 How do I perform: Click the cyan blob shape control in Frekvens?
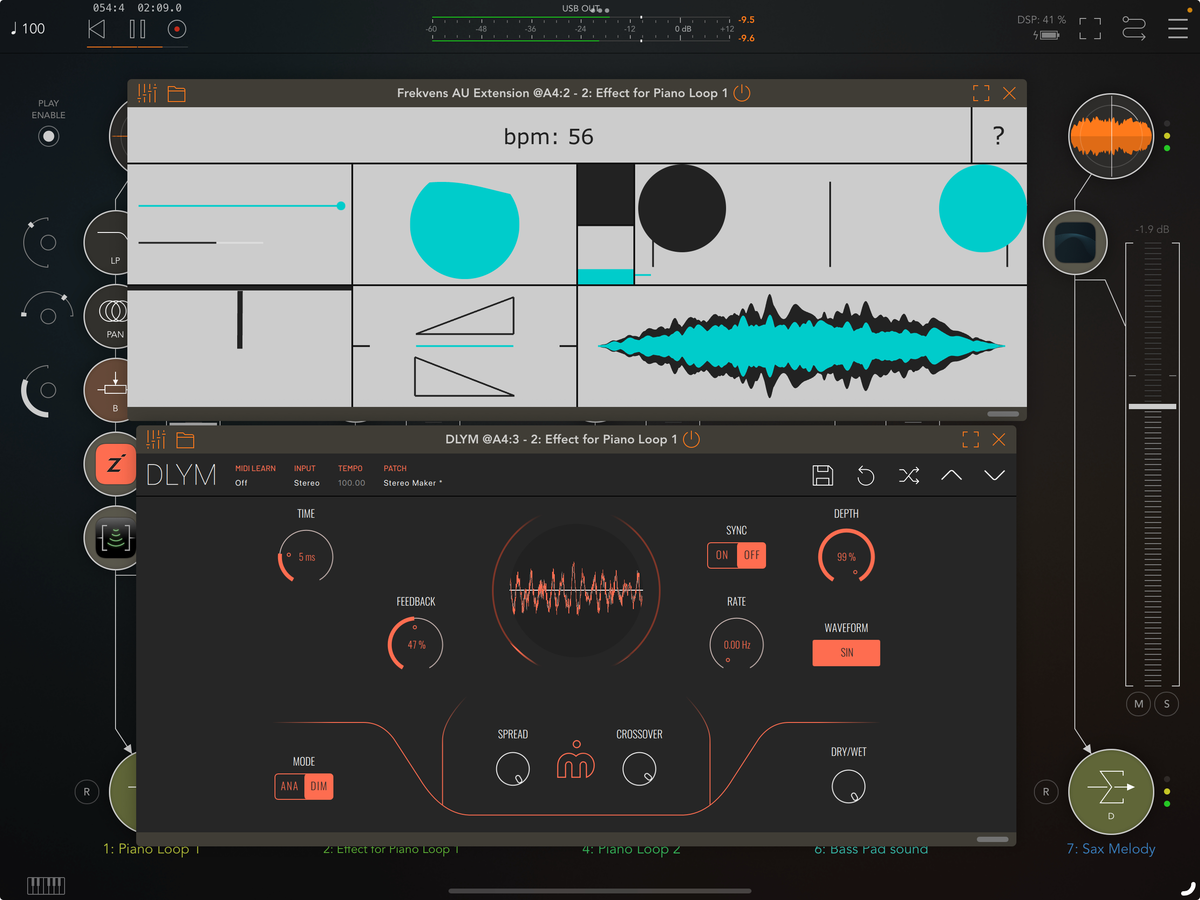click(465, 230)
